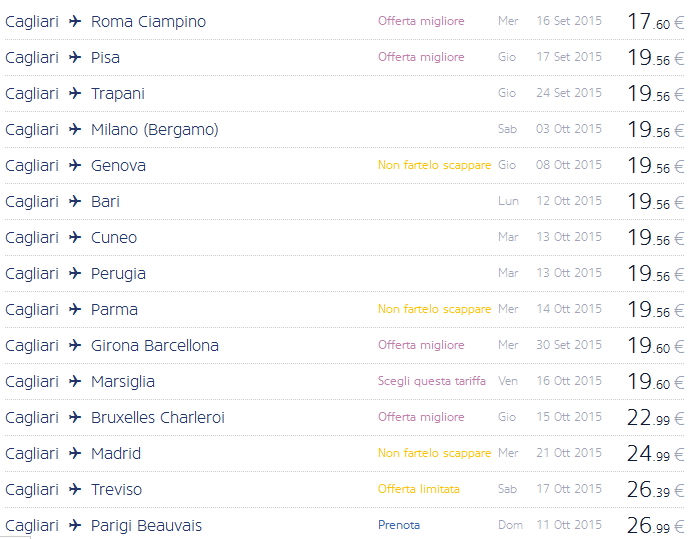The height and width of the screenshot is (539, 691).
Task: Select the Perugia destination link
Action: 118,273
